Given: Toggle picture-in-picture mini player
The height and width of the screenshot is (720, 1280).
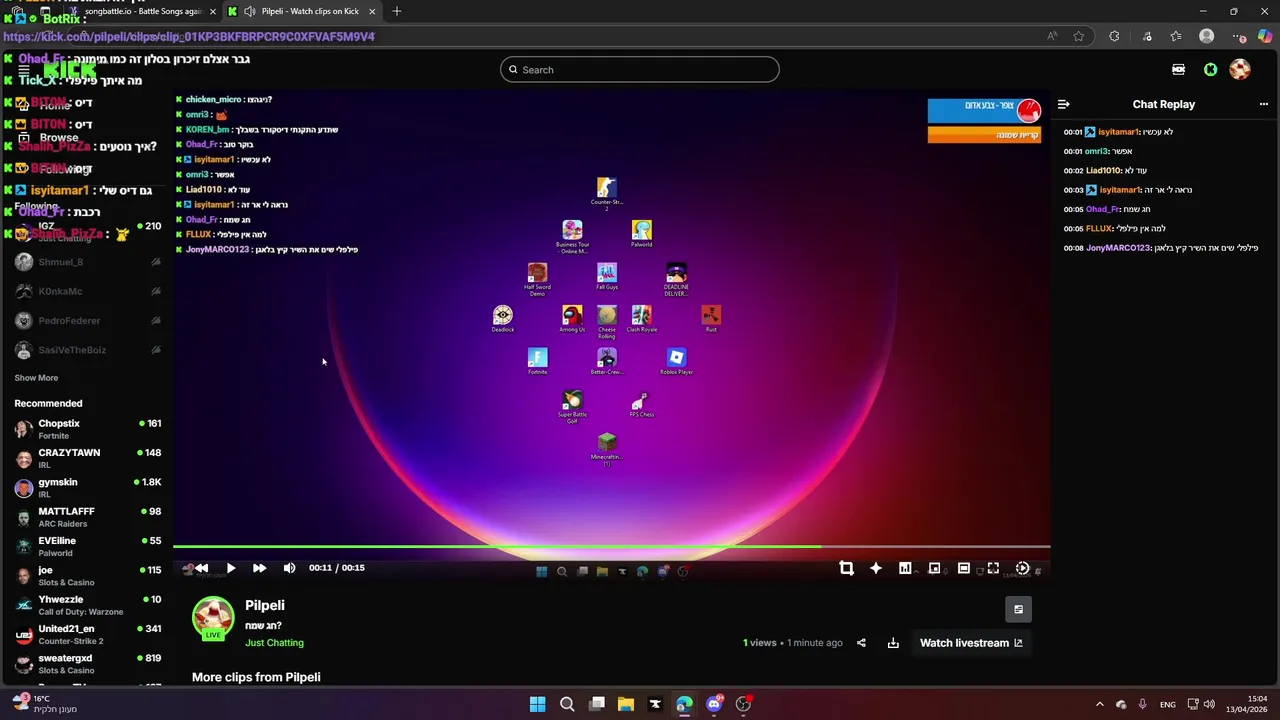Looking at the screenshot, I should (x=934, y=568).
